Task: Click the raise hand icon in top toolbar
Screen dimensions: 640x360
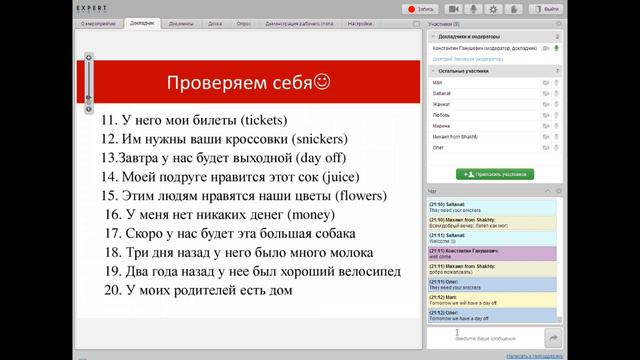Action: click(513, 9)
